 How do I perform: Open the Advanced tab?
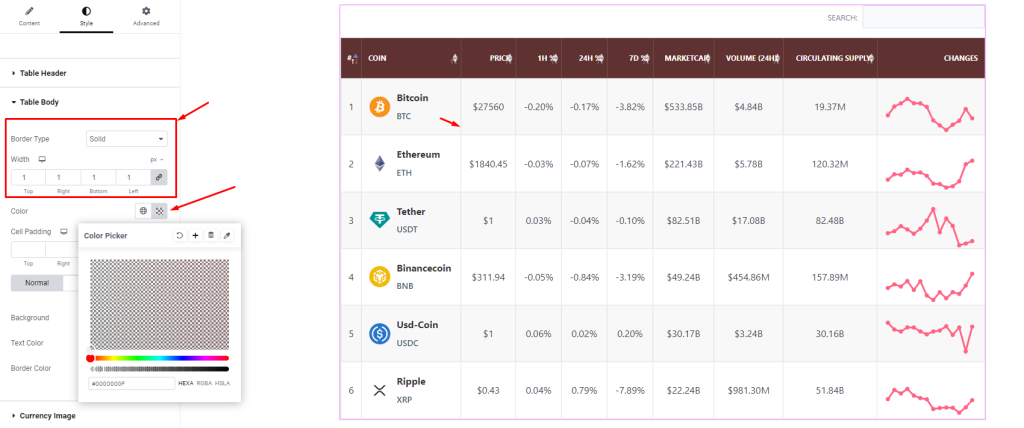pyautogui.click(x=146, y=16)
